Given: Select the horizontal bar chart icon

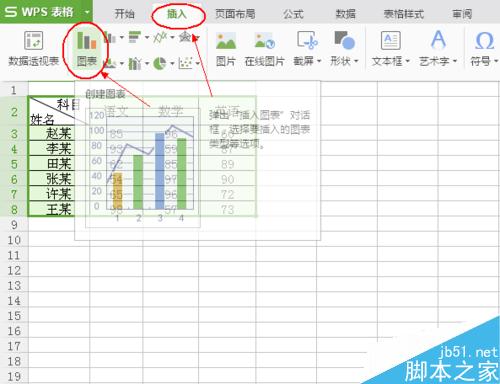Looking at the screenshot, I should 135,37.
